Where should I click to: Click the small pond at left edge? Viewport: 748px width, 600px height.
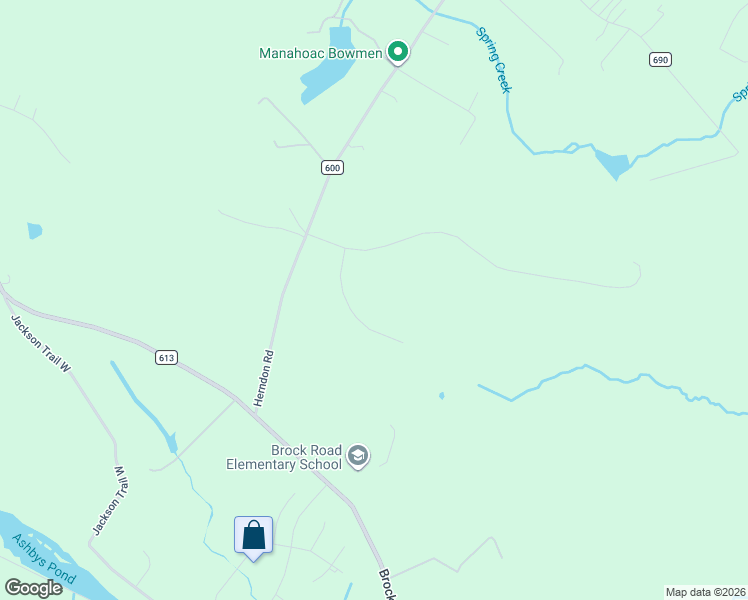(34, 230)
